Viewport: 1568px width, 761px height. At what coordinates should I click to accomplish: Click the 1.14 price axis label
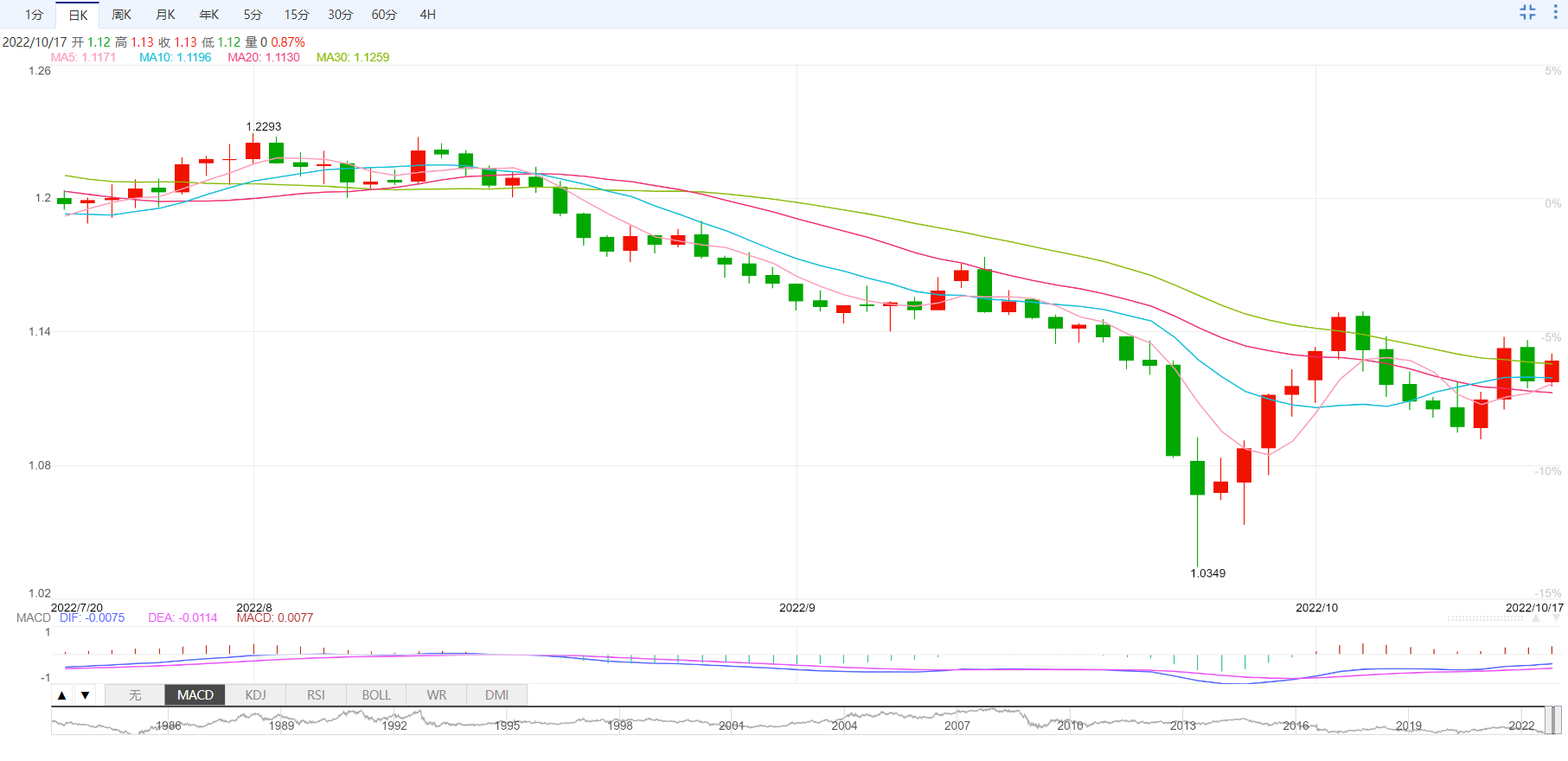coord(40,331)
